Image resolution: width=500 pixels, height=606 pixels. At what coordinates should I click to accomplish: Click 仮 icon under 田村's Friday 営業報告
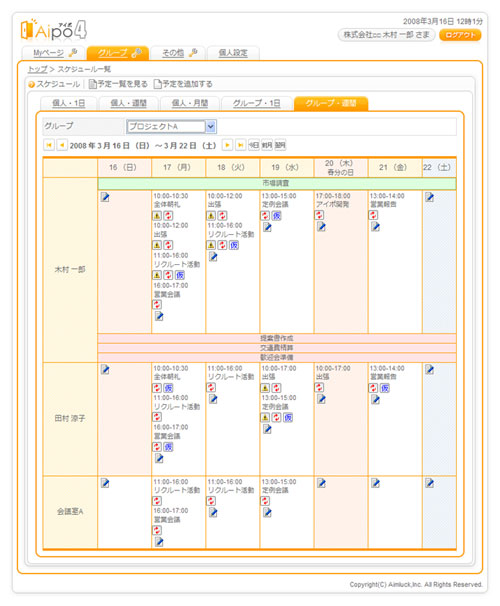[385, 388]
